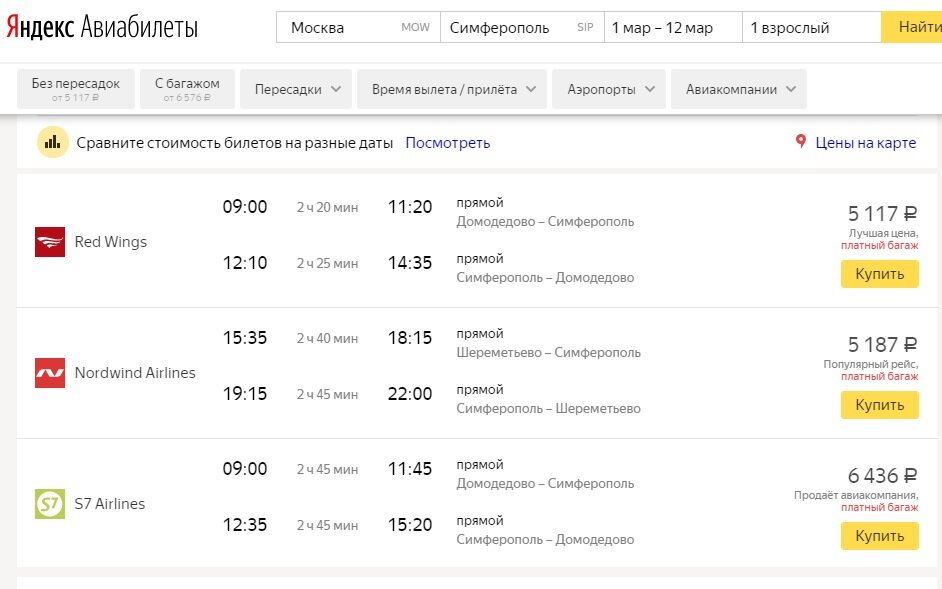The image size is (942, 589).
Task: Open the 'Цены на карте' link
Action: [x=866, y=143]
